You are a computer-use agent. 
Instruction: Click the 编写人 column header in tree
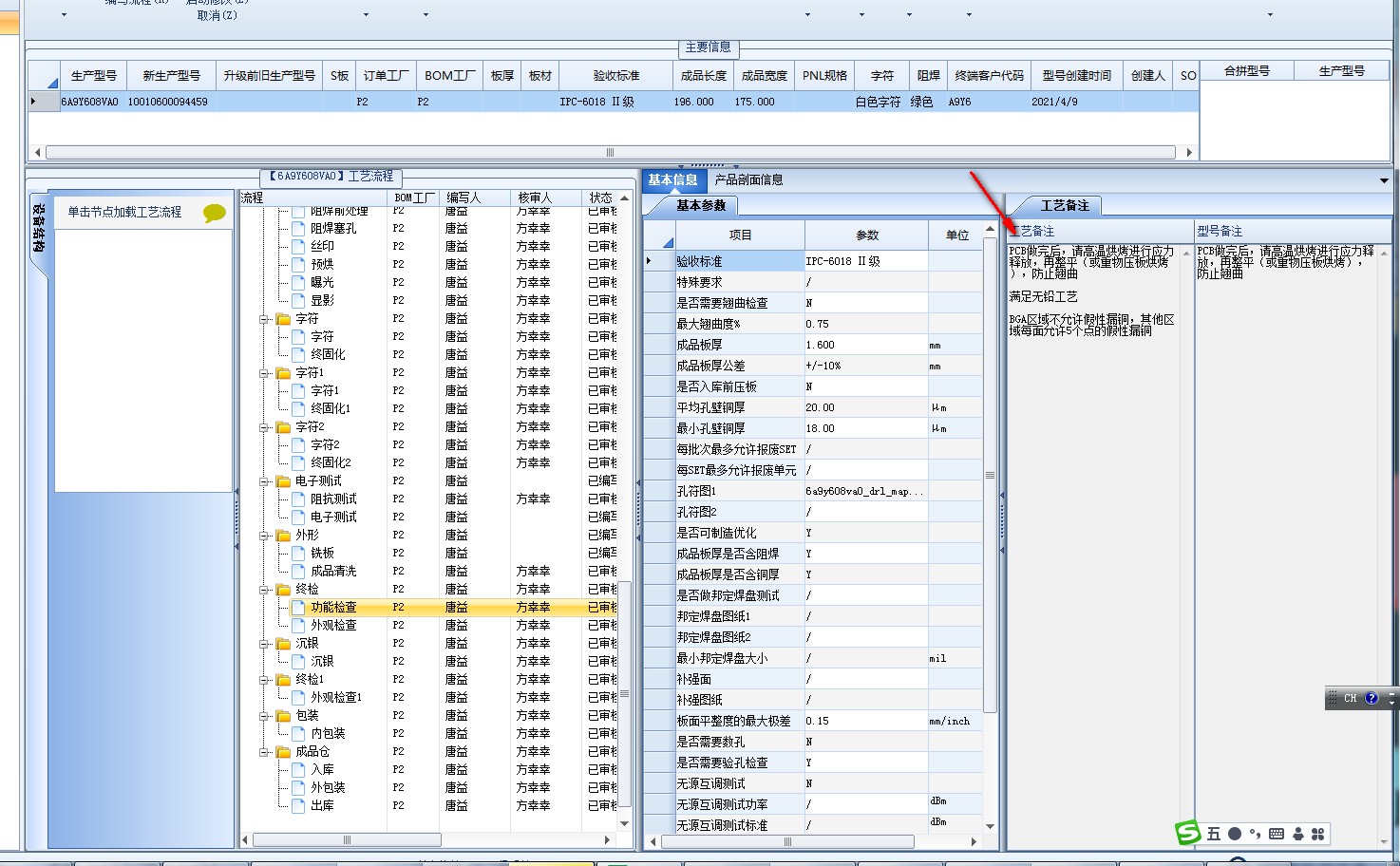point(473,198)
